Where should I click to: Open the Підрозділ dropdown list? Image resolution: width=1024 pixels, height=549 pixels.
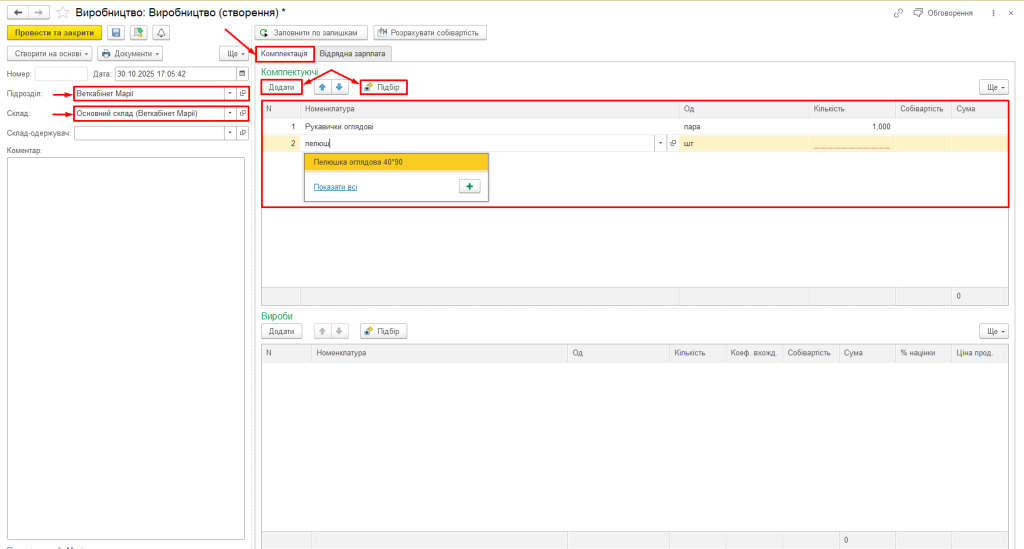[229, 94]
